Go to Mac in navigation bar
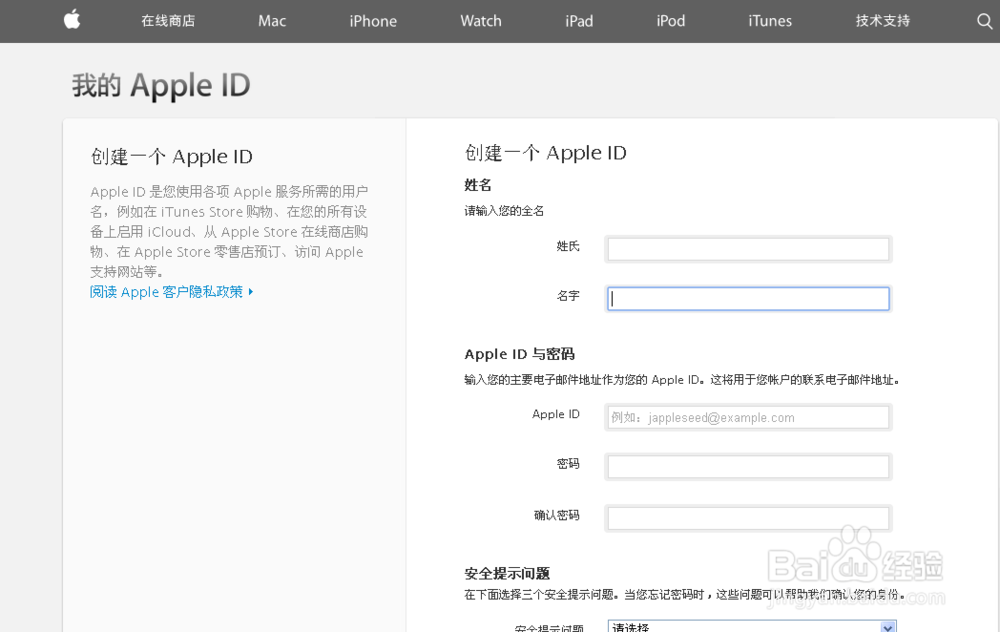Screen dimensions: 1000x632 coord(272,21)
